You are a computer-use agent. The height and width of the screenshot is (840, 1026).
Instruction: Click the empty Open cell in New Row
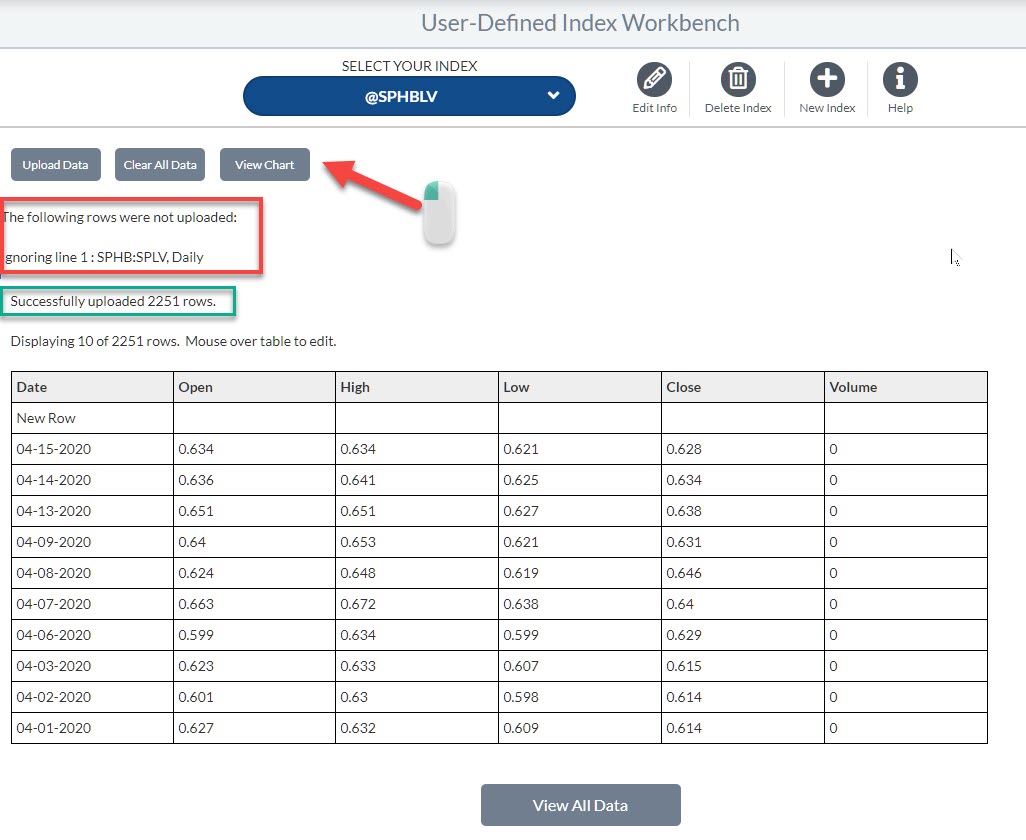click(x=254, y=418)
